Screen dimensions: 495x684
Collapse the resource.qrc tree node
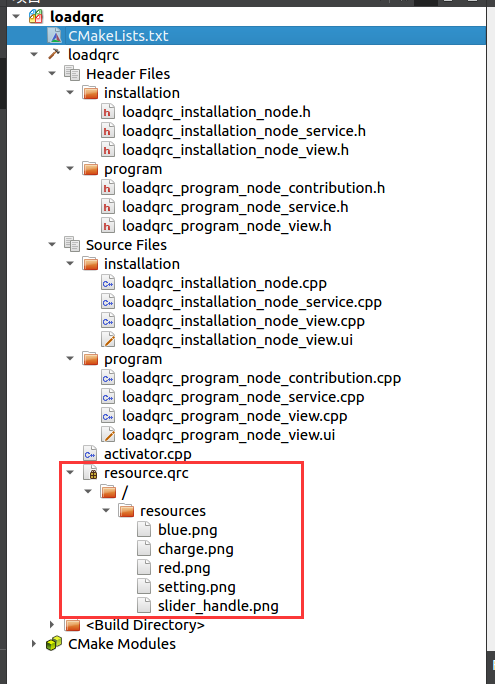click(x=70, y=473)
